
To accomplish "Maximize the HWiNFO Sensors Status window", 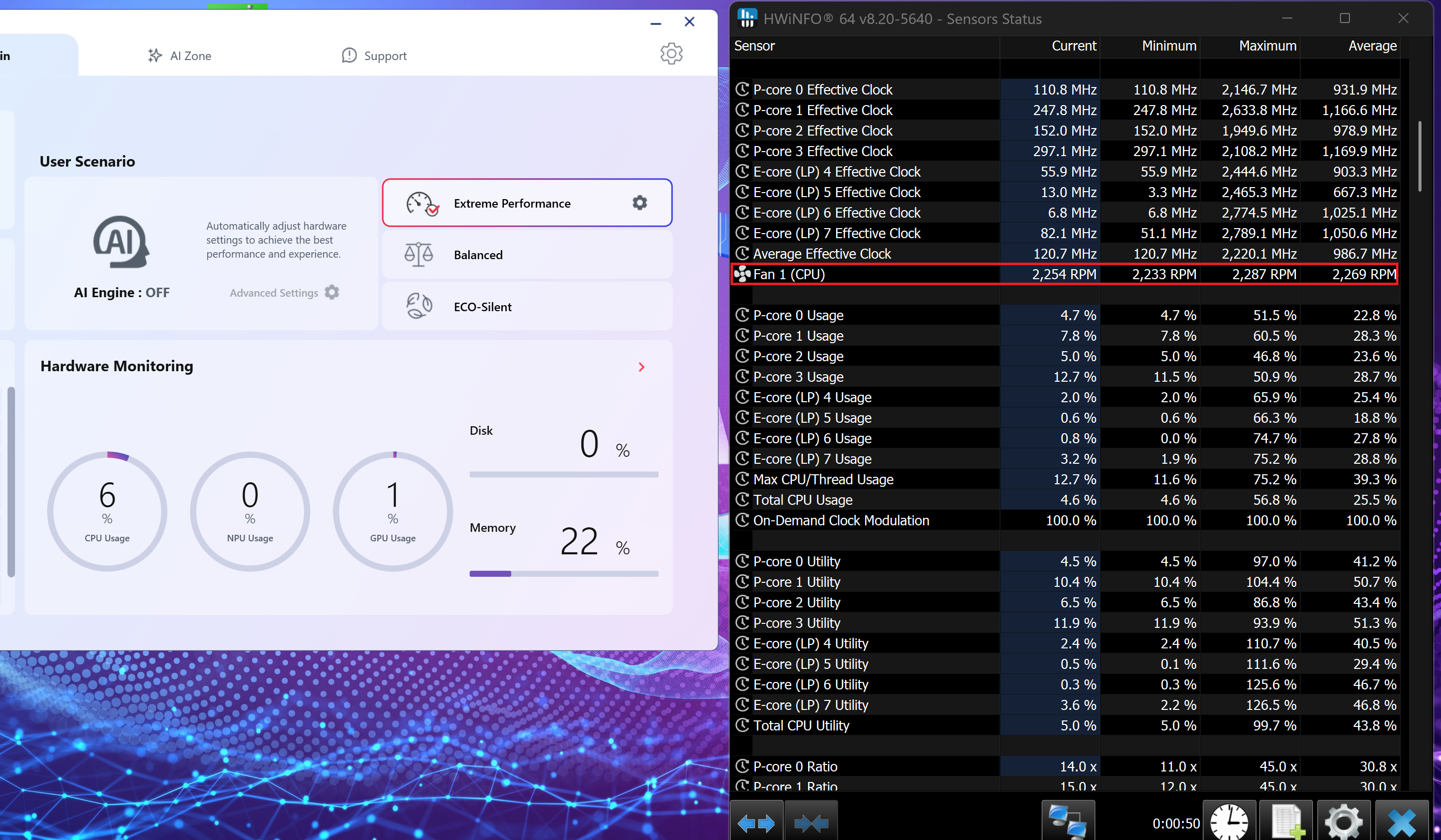I will pos(1345,19).
